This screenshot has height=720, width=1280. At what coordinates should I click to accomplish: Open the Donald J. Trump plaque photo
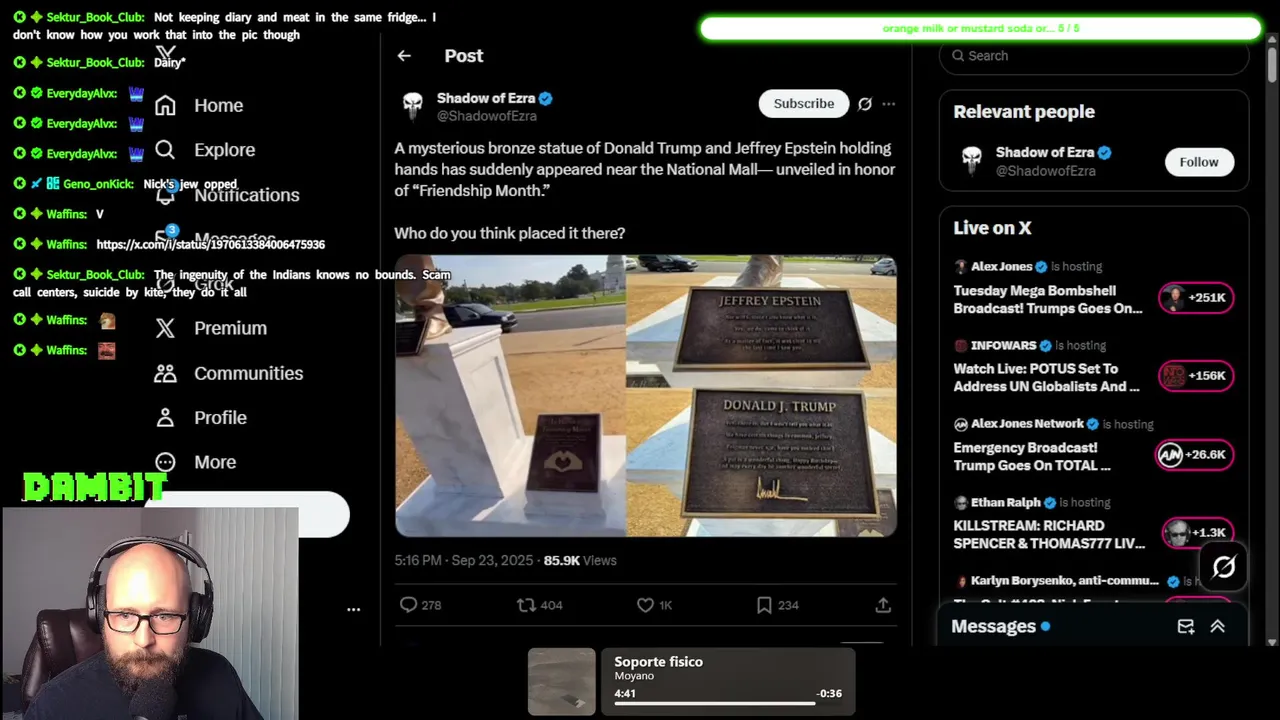click(762, 462)
